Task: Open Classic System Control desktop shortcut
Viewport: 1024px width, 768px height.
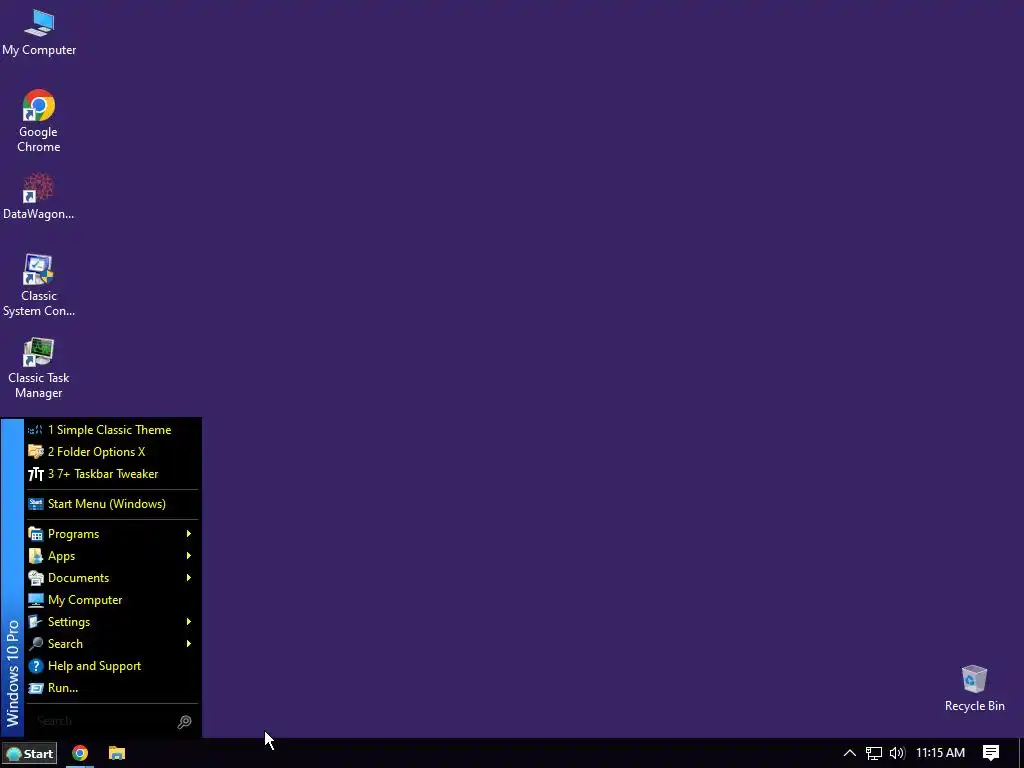Action: tap(39, 285)
